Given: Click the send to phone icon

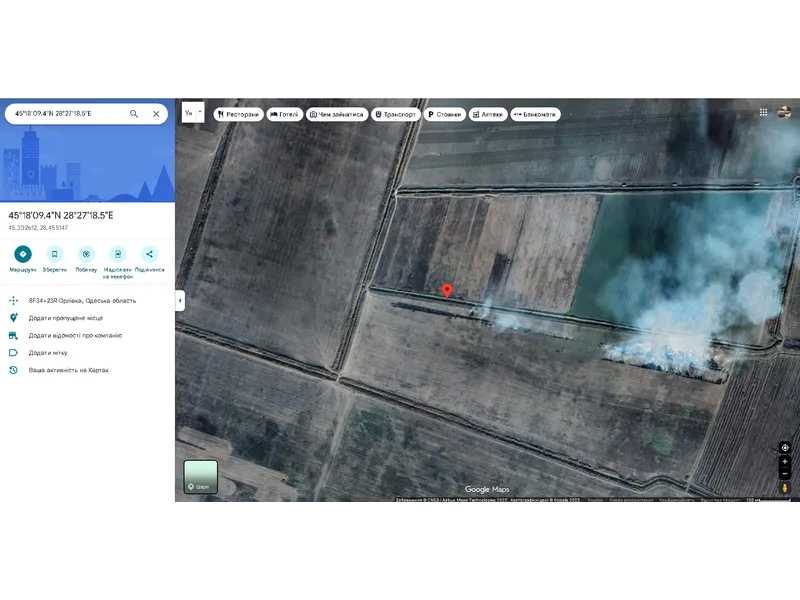Looking at the screenshot, I should click(x=118, y=254).
